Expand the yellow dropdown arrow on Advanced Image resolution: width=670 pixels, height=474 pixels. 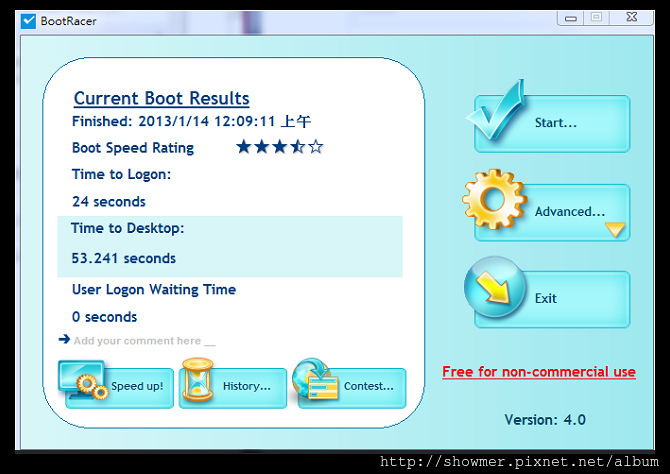tap(615, 229)
